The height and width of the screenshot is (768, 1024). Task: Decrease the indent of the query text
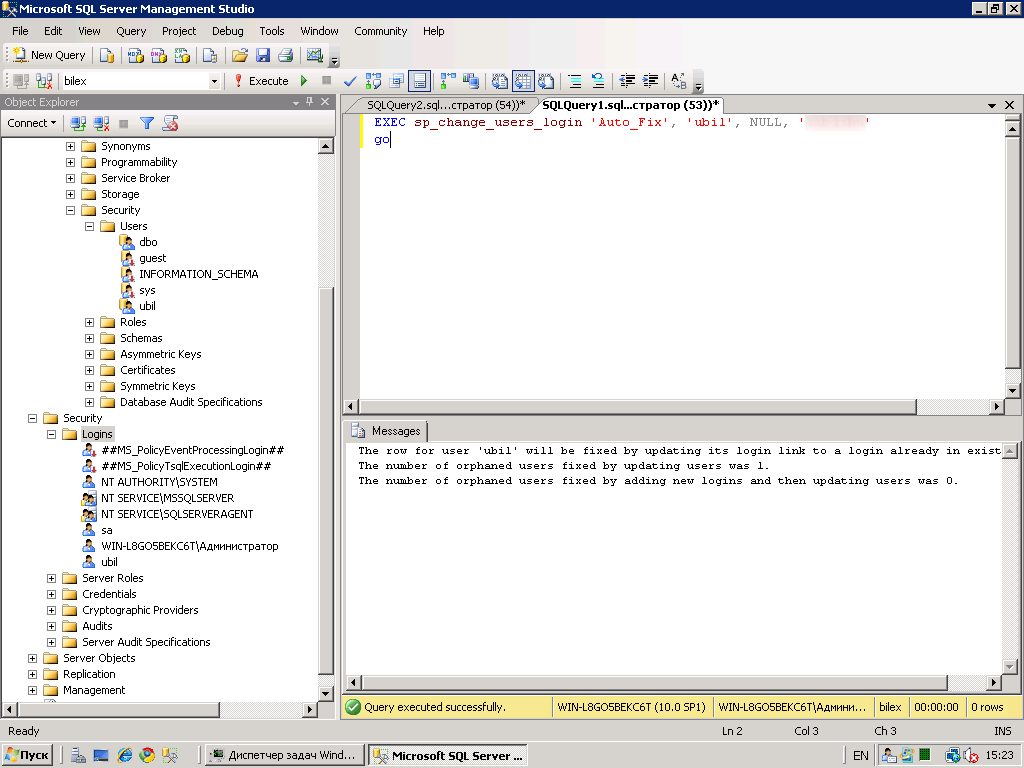(x=627, y=81)
